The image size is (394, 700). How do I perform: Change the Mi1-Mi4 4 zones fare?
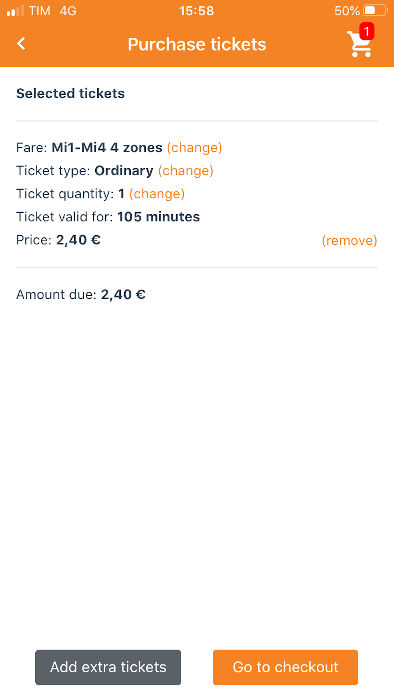194,147
